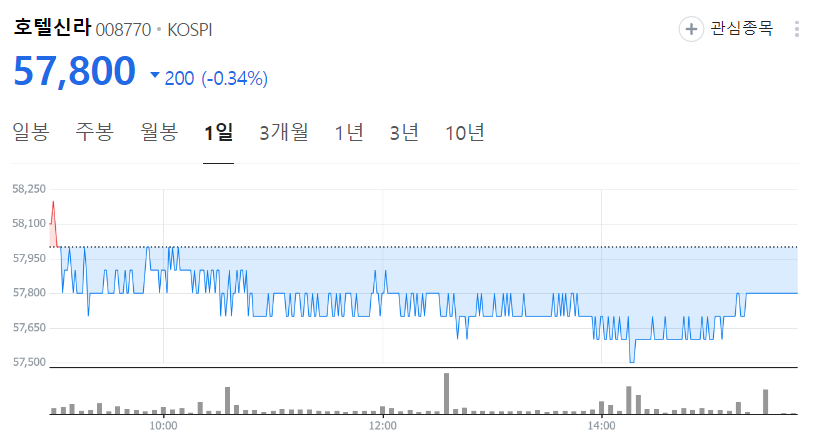815x434 pixels.
Task: Click the 57,500 y-axis label
Action: coord(29,362)
